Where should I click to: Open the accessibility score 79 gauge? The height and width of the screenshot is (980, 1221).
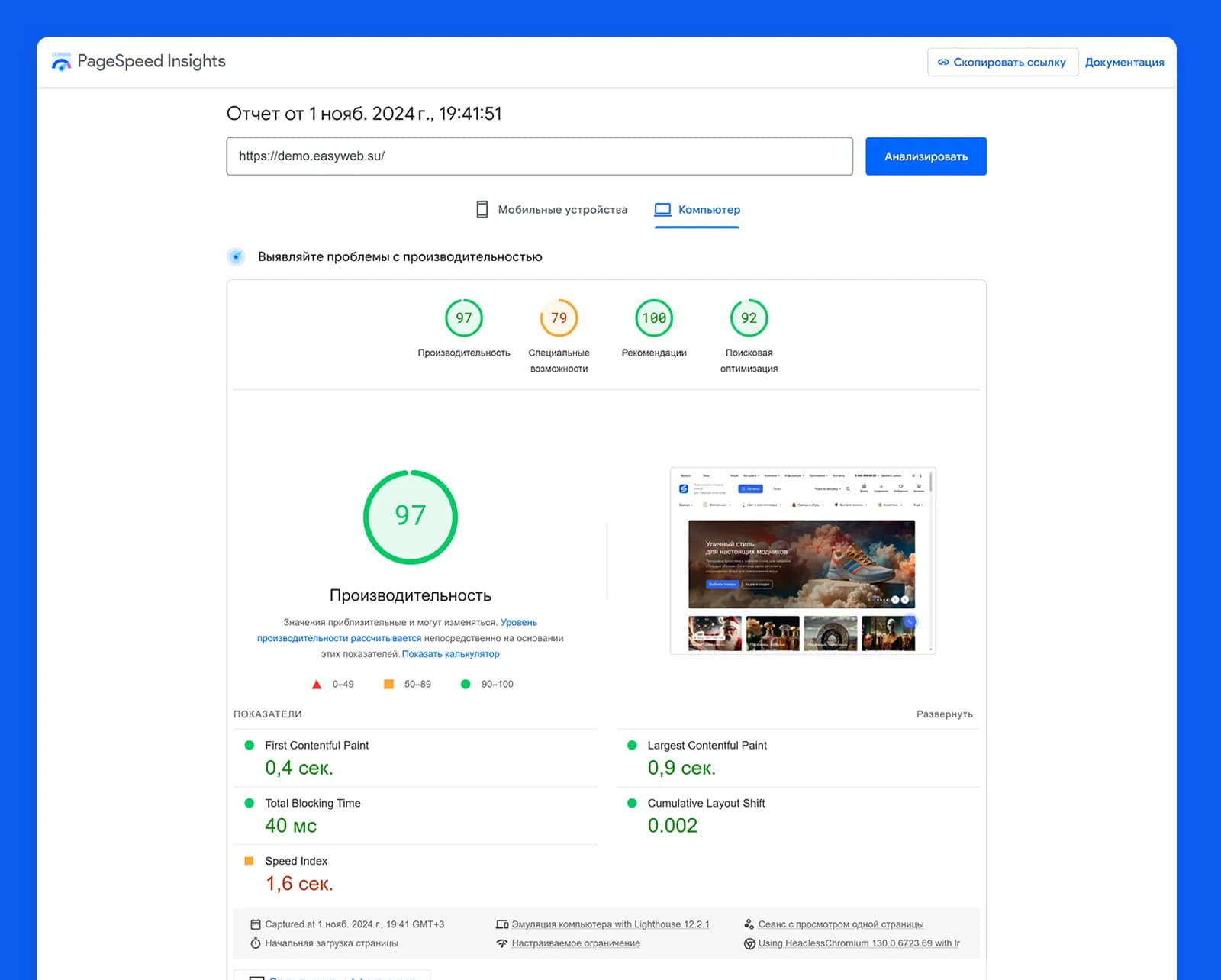tap(559, 318)
